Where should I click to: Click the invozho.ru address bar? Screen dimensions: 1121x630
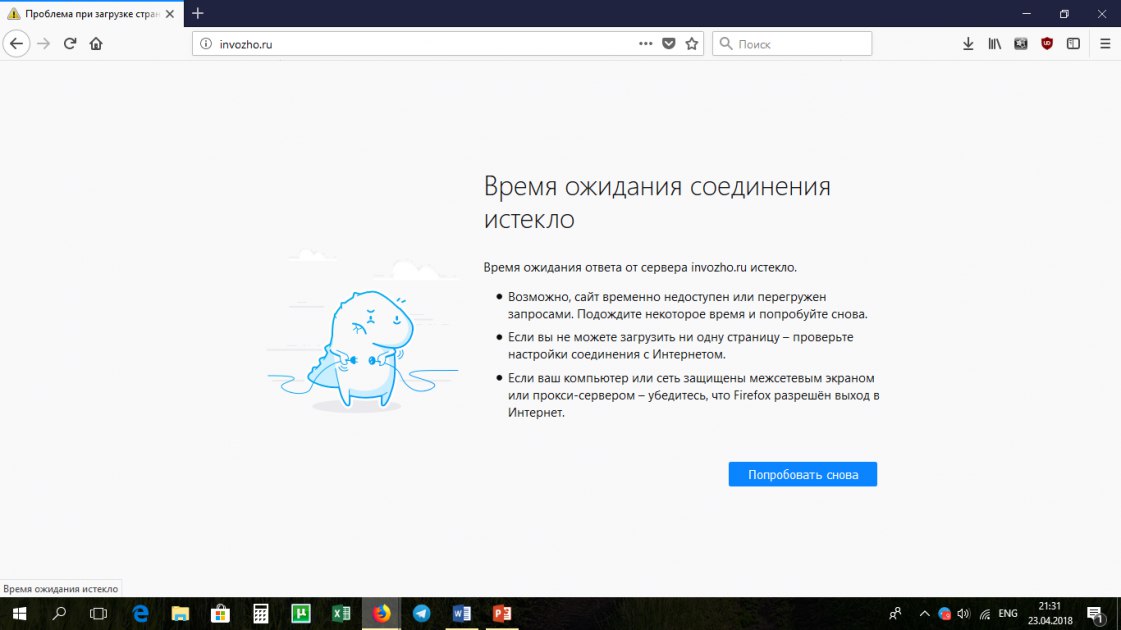[448, 44]
